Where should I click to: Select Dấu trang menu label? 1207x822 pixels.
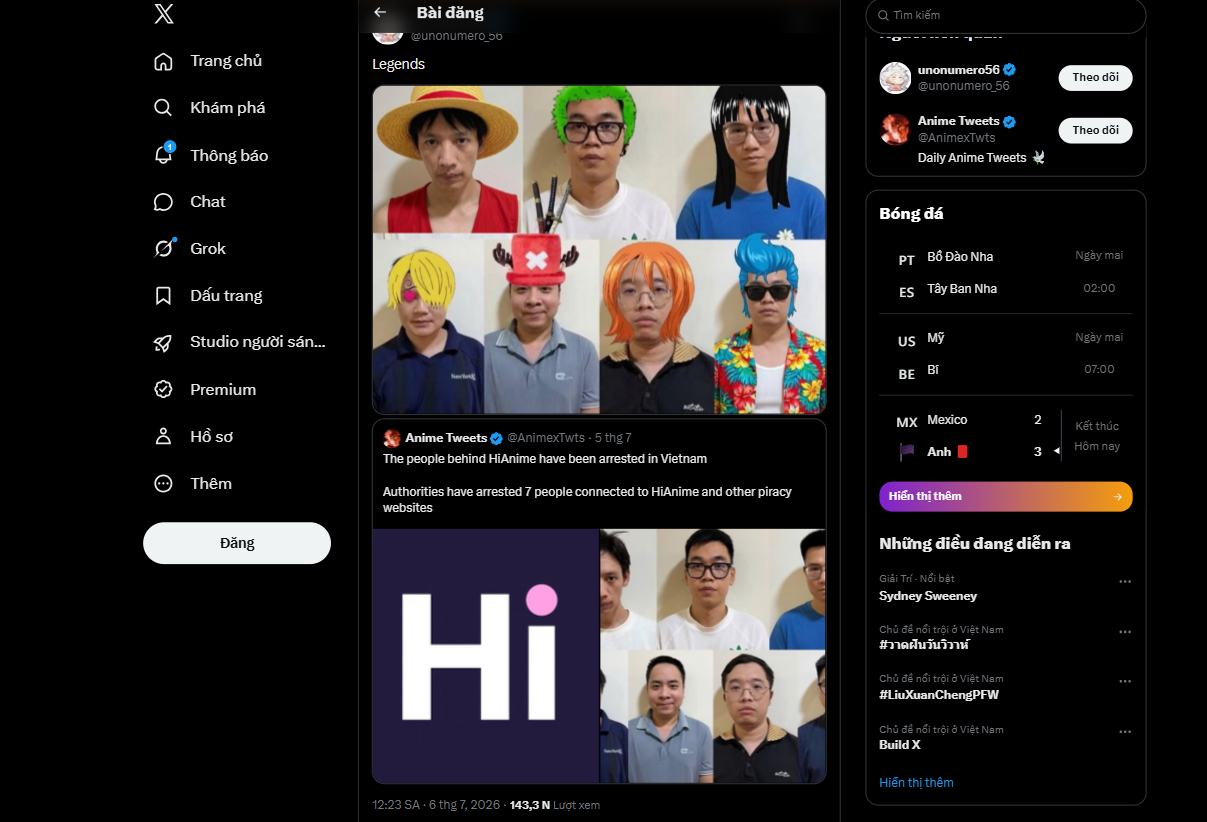[226, 296]
